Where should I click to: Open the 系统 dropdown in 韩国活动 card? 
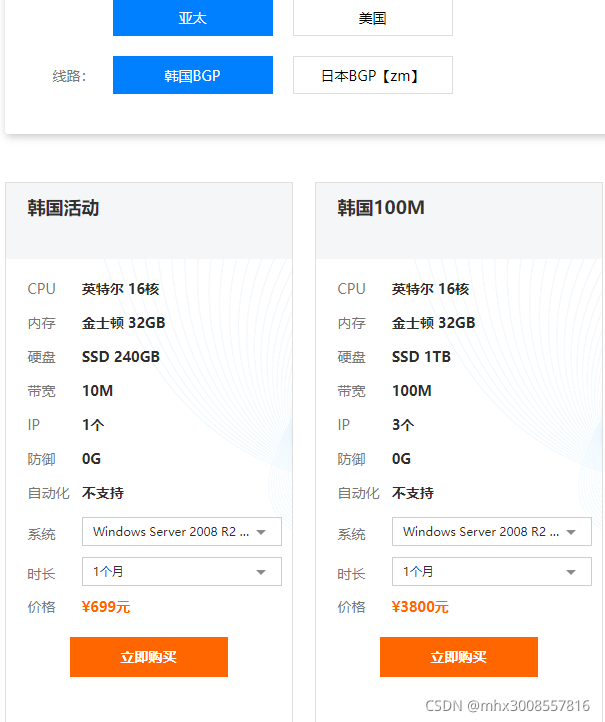click(x=181, y=532)
